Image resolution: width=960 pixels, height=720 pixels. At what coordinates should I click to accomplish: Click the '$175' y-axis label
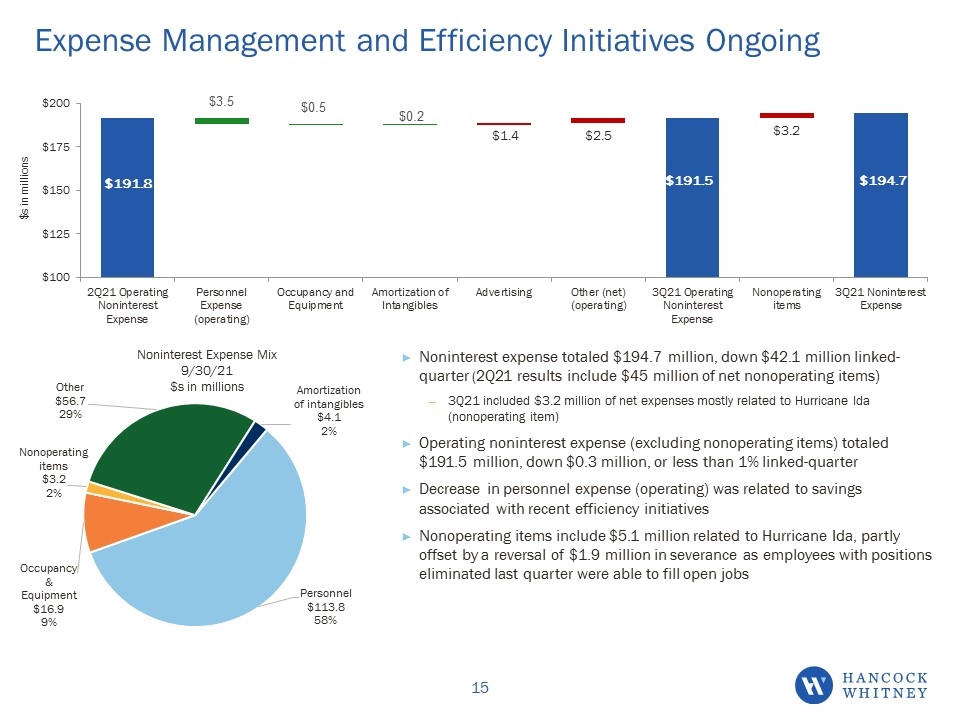coord(56,147)
